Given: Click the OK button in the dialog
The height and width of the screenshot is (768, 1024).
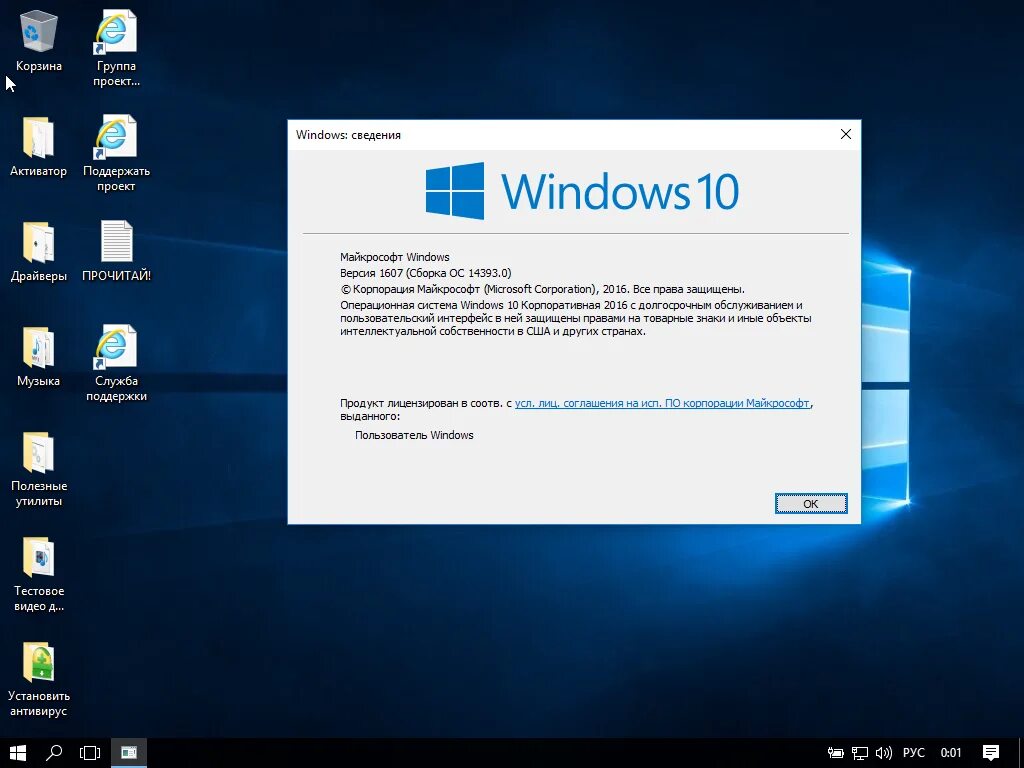Looking at the screenshot, I should [811, 504].
